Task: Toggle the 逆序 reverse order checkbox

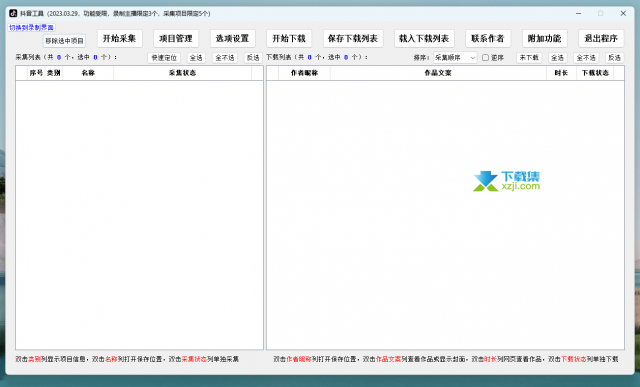Action: 485,58
